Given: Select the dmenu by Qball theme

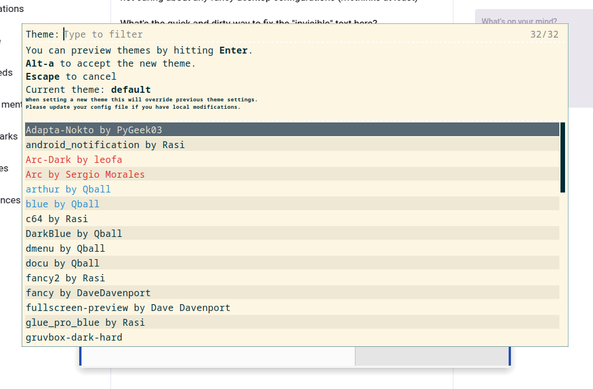Looking at the screenshot, I should [292, 248].
